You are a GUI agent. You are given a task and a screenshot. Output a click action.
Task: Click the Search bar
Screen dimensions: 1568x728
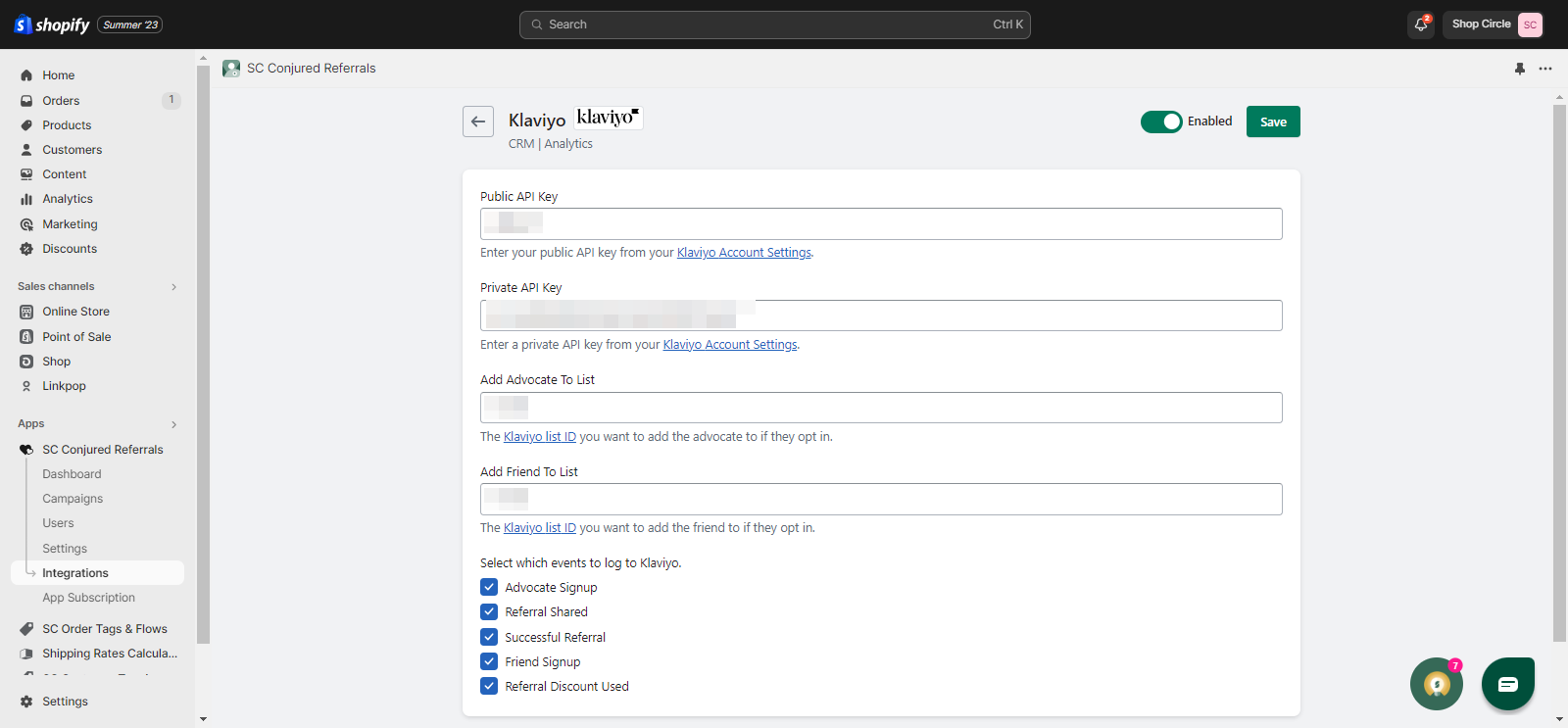(774, 24)
